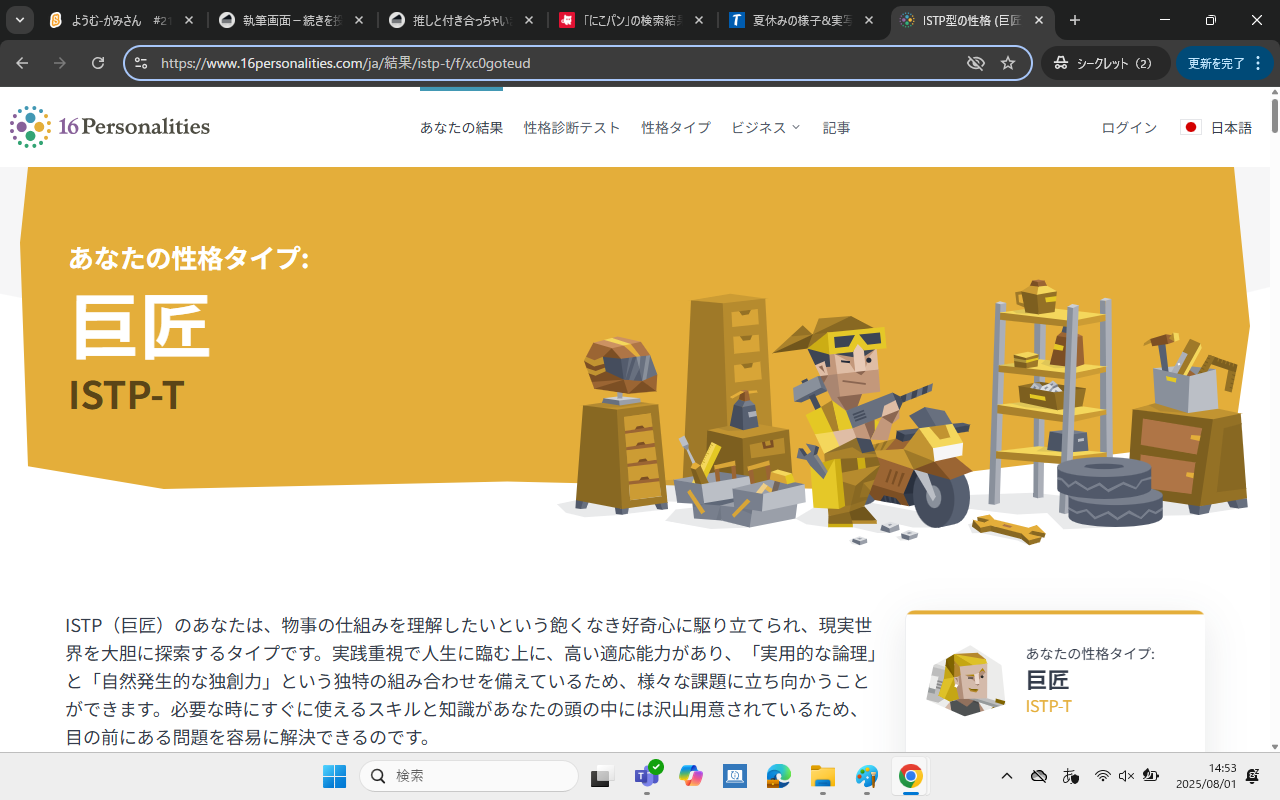Open the 性格診断テスト menu item
The height and width of the screenshot is (800, 1280).
point(572,127)
